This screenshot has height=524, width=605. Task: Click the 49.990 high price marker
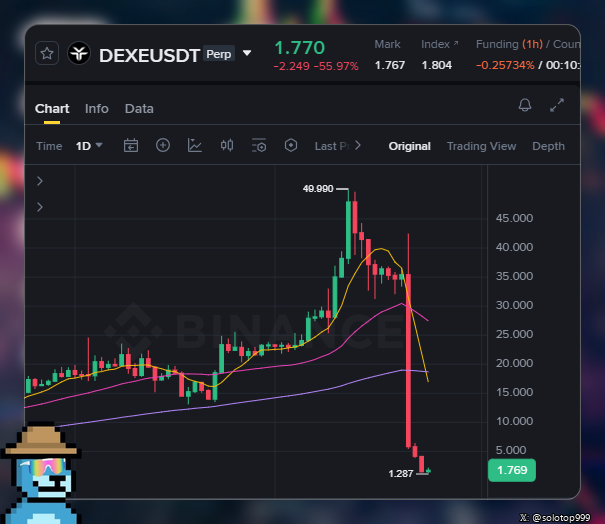coord(318,189)
